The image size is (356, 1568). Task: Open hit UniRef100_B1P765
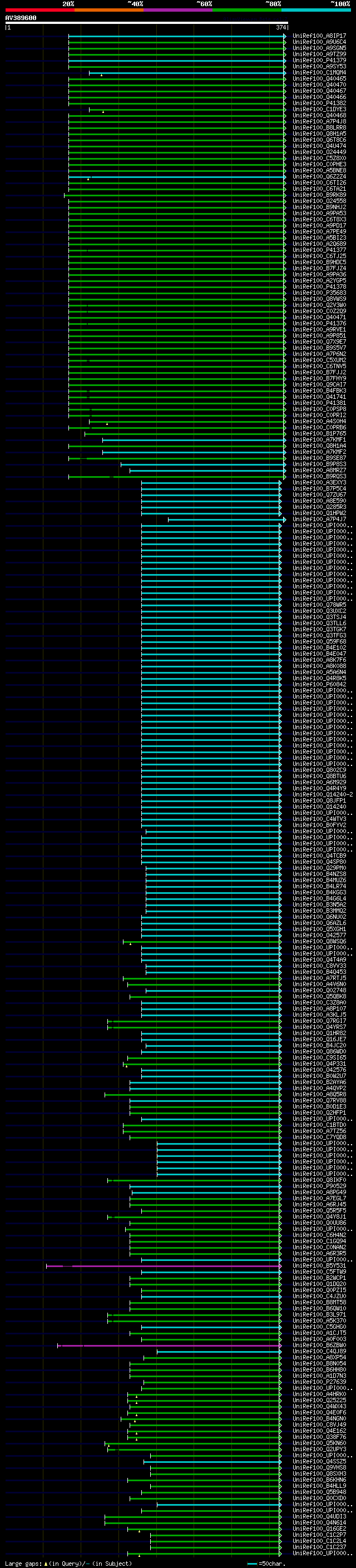pyautogui.click(x=319, y=433)
